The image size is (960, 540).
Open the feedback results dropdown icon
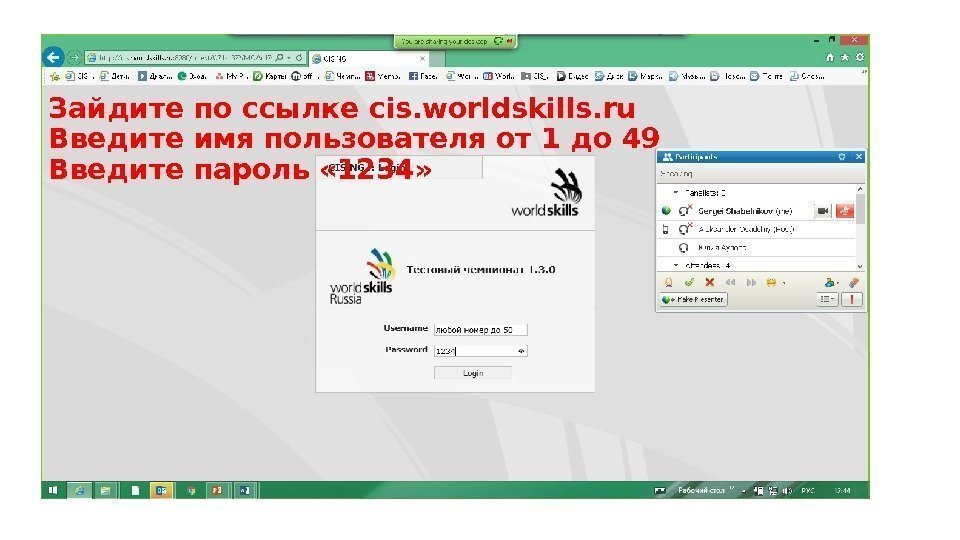(x=831, y=282)
